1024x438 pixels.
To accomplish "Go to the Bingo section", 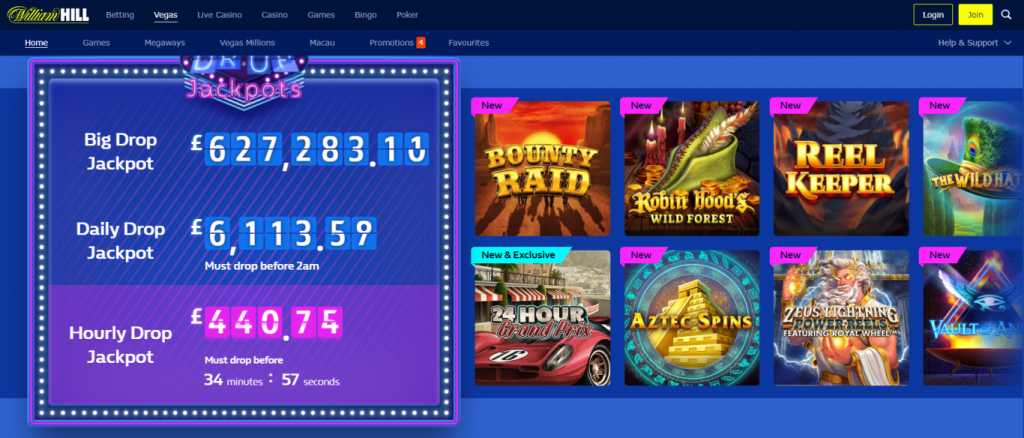I will [x=365, y=14].
